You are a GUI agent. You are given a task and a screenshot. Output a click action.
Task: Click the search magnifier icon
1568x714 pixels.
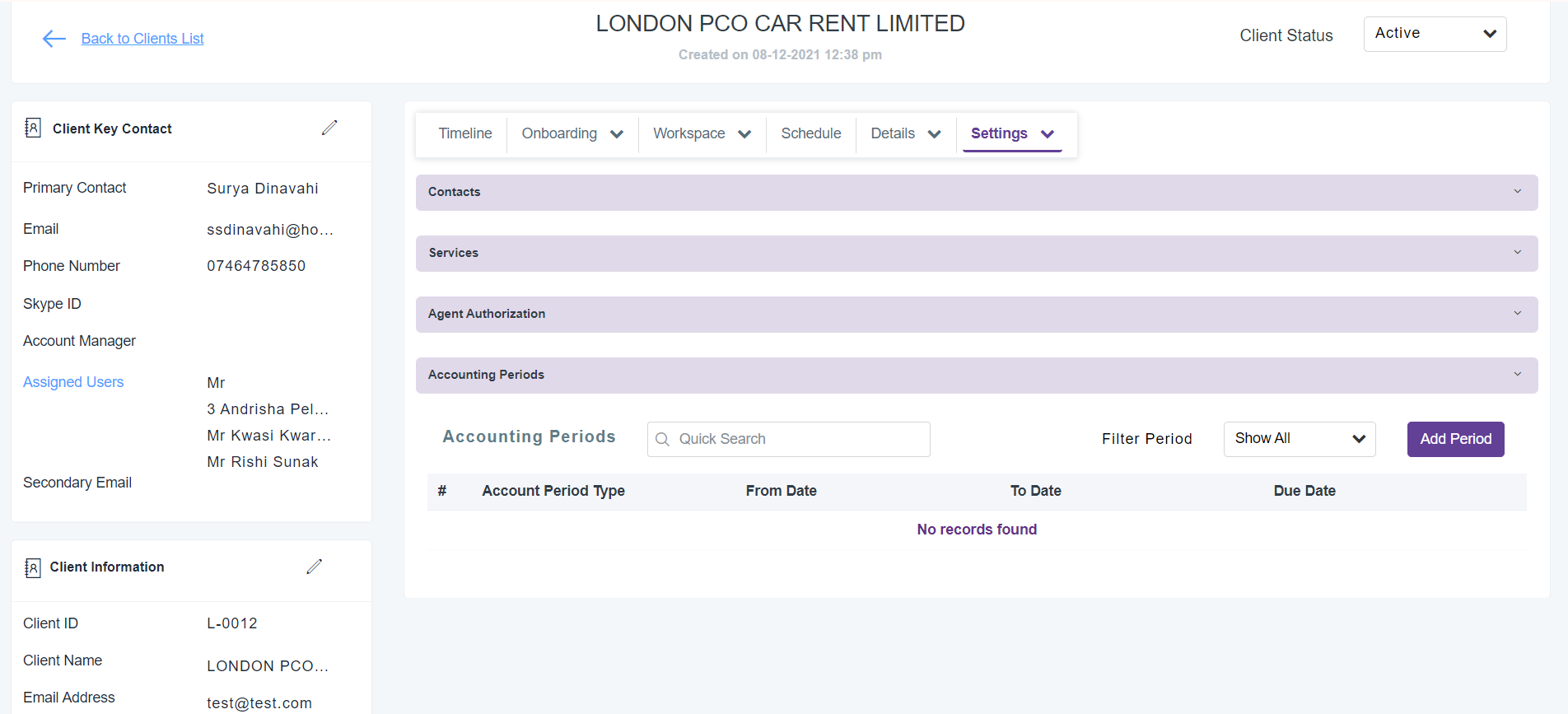pos(662,440)
